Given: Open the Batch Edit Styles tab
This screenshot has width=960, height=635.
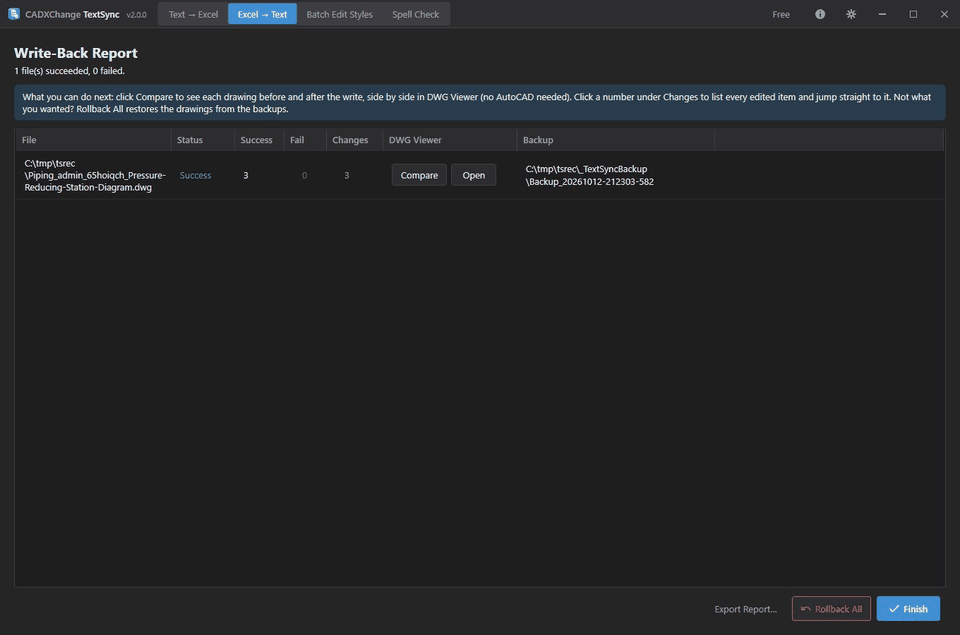Looking at the screenshot, I should click(x=339, y=14).
